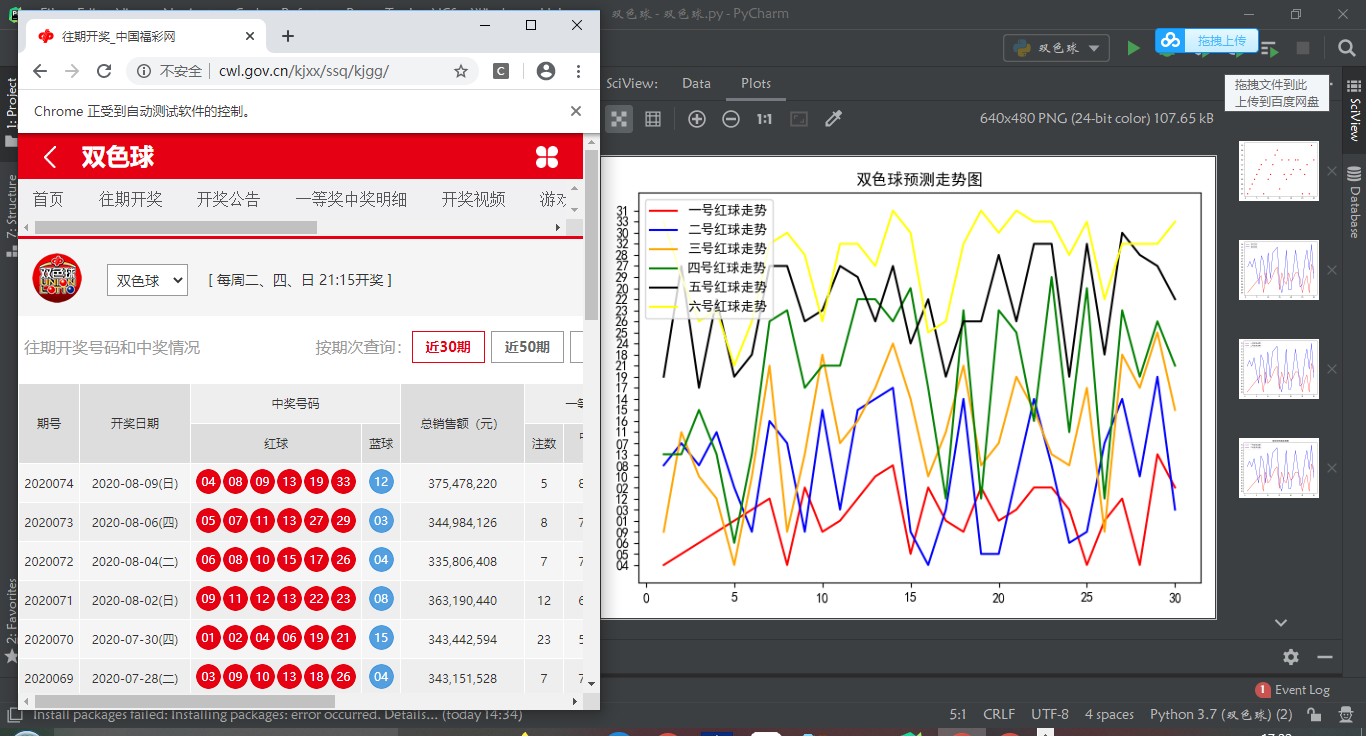Go back in the Chrome browser
1366x736 pixels.
point(40,71)
